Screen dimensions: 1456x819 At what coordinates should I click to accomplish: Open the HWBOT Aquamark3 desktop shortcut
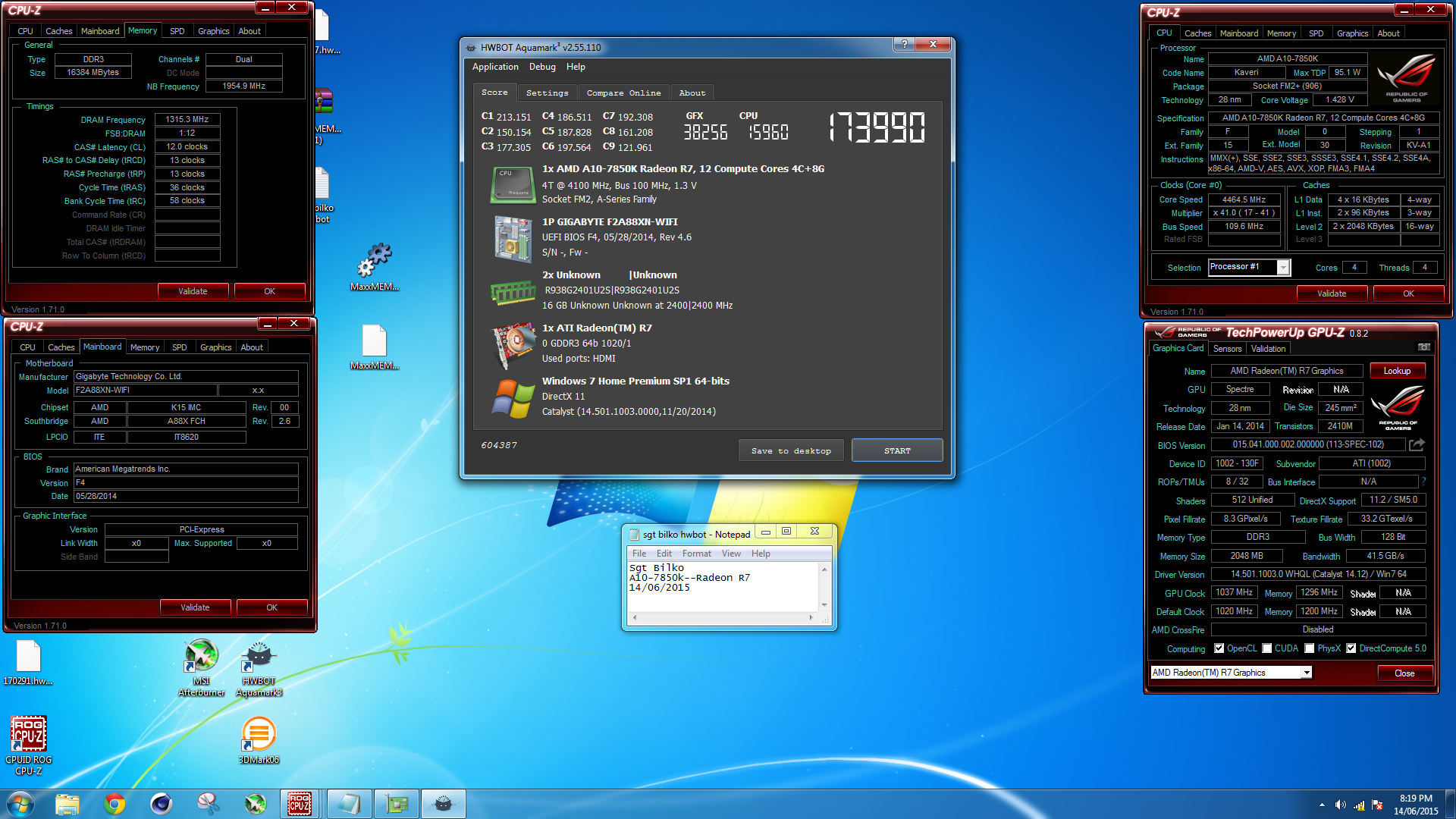259,667
